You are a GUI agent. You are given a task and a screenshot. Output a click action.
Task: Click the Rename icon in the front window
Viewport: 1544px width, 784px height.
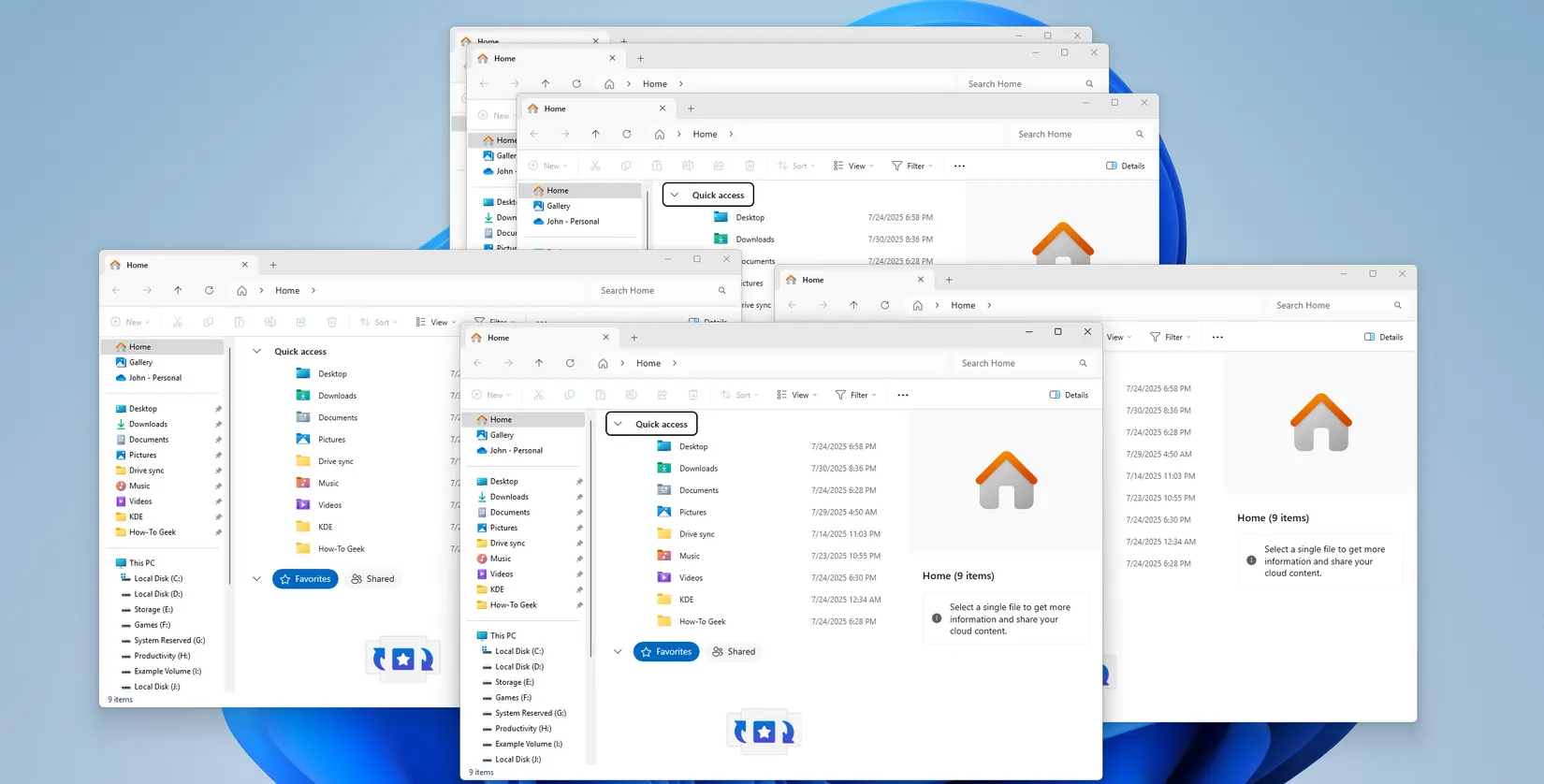(631, 395)
